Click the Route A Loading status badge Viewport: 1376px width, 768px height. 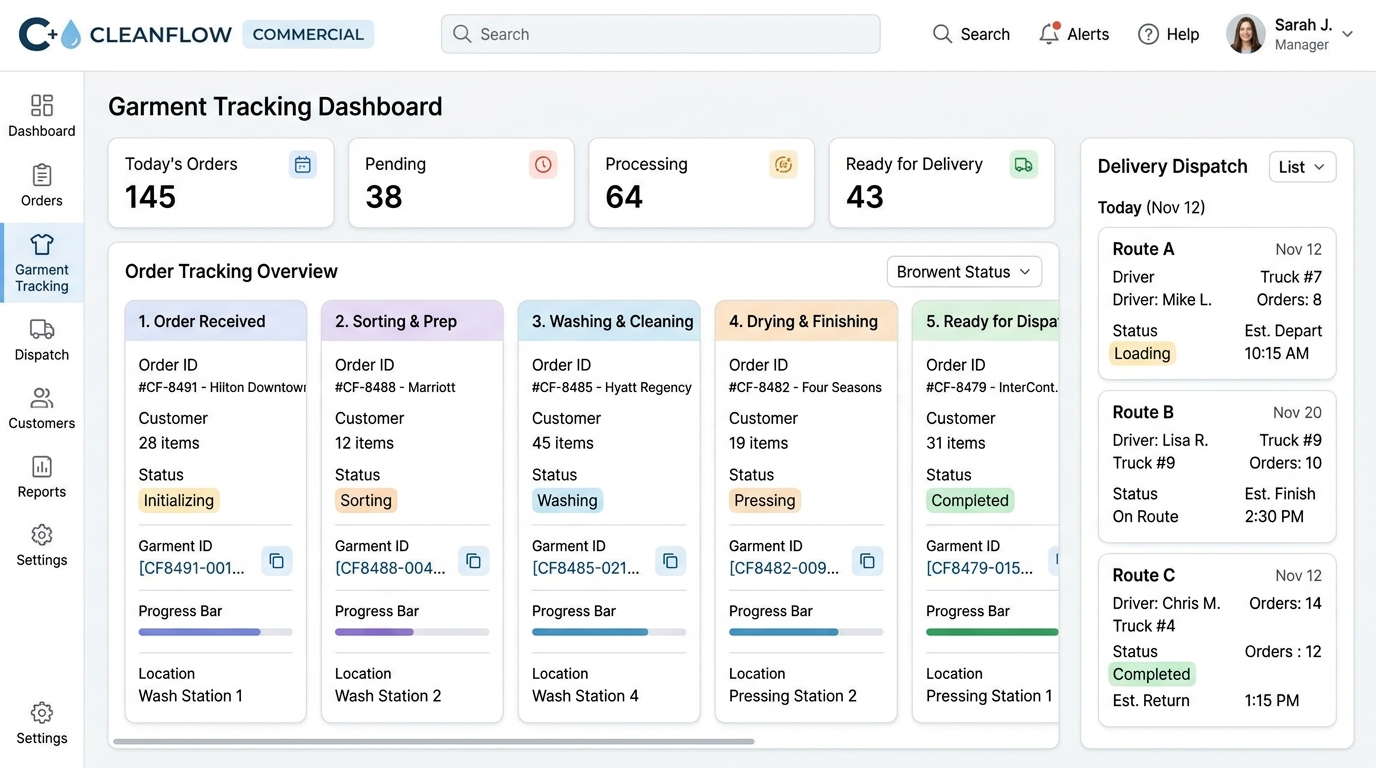(1142, 353)
